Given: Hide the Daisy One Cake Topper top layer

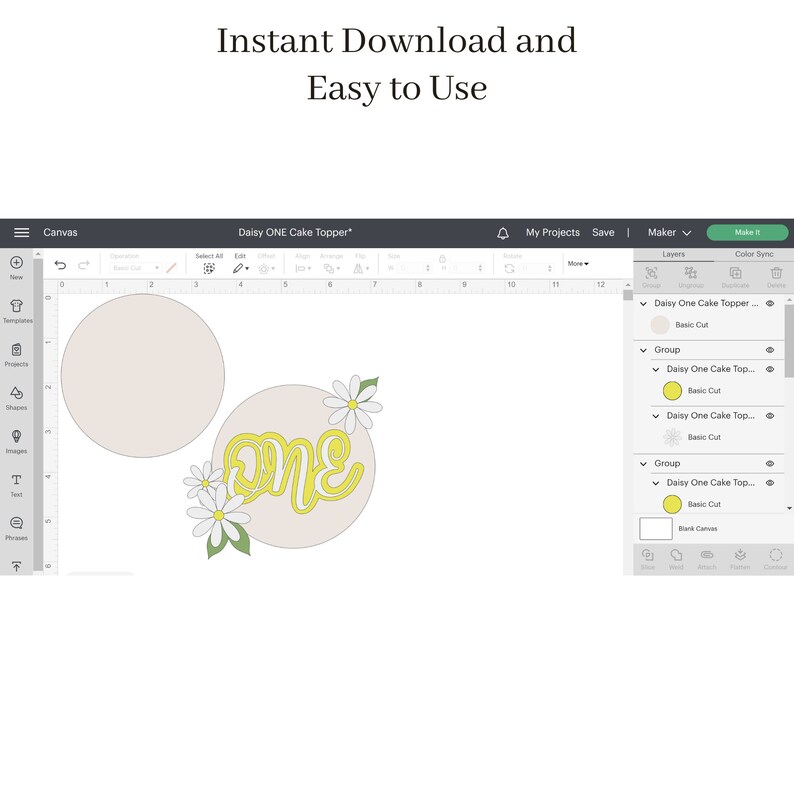Looking at the screenshot, I should (770, 303).
